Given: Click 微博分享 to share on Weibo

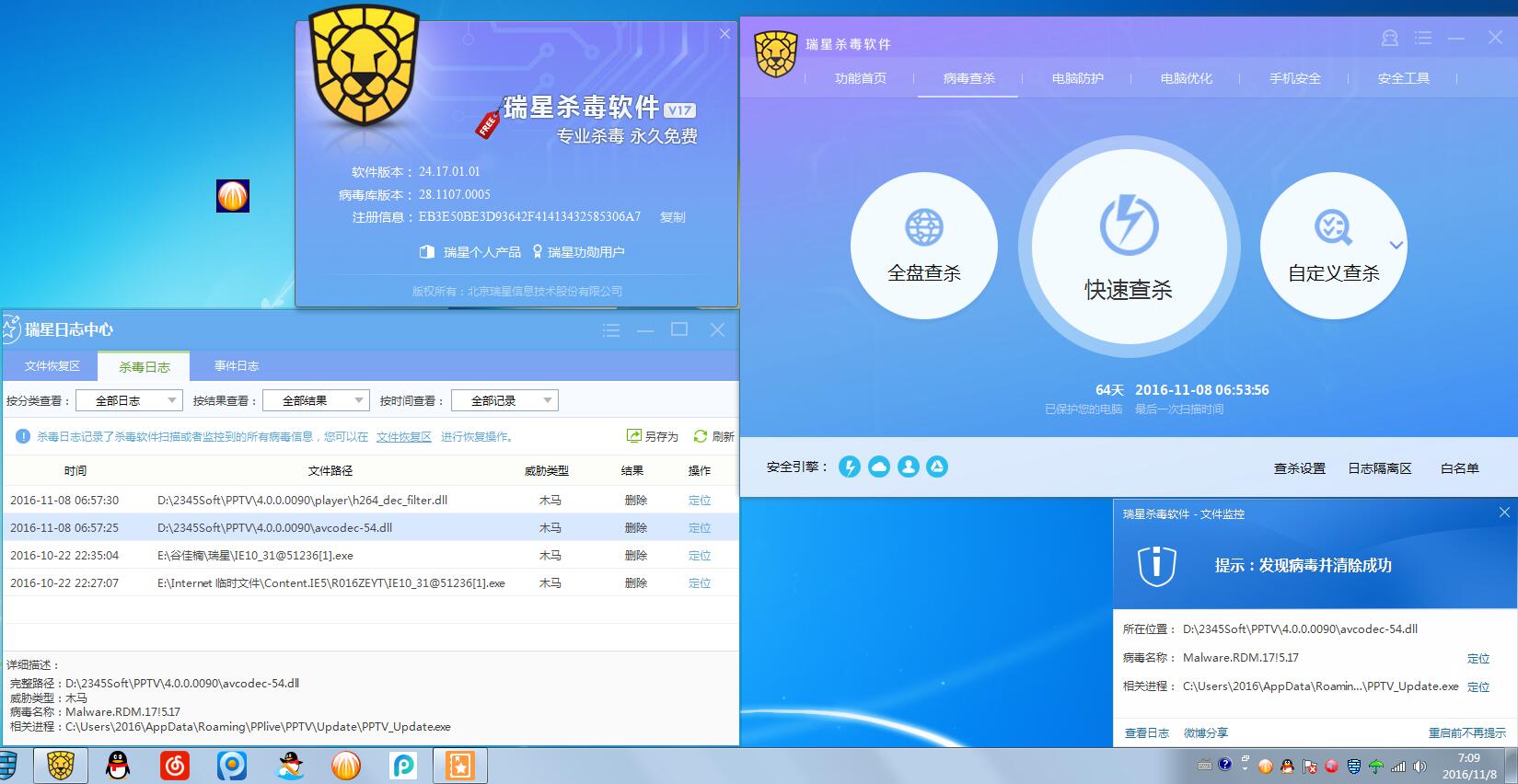Looking at the screenshot, I should 1206,733.
